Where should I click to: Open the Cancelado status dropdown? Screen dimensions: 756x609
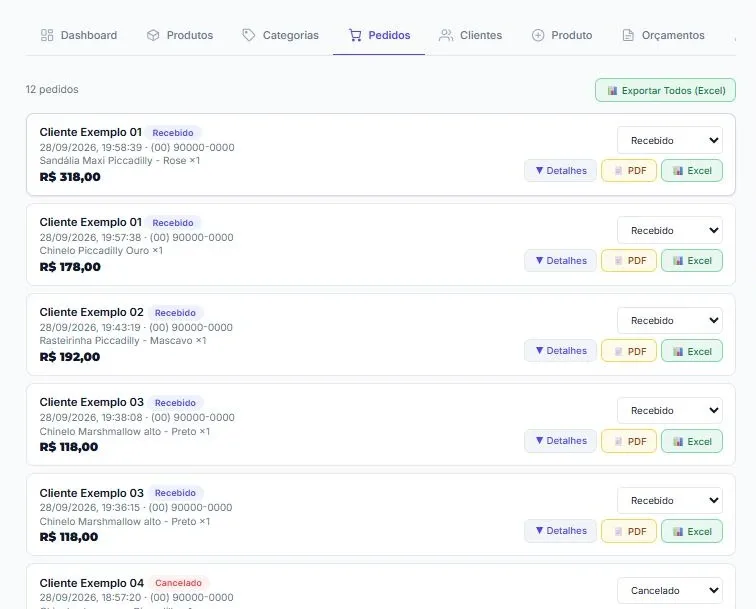[x=670, y=591]
